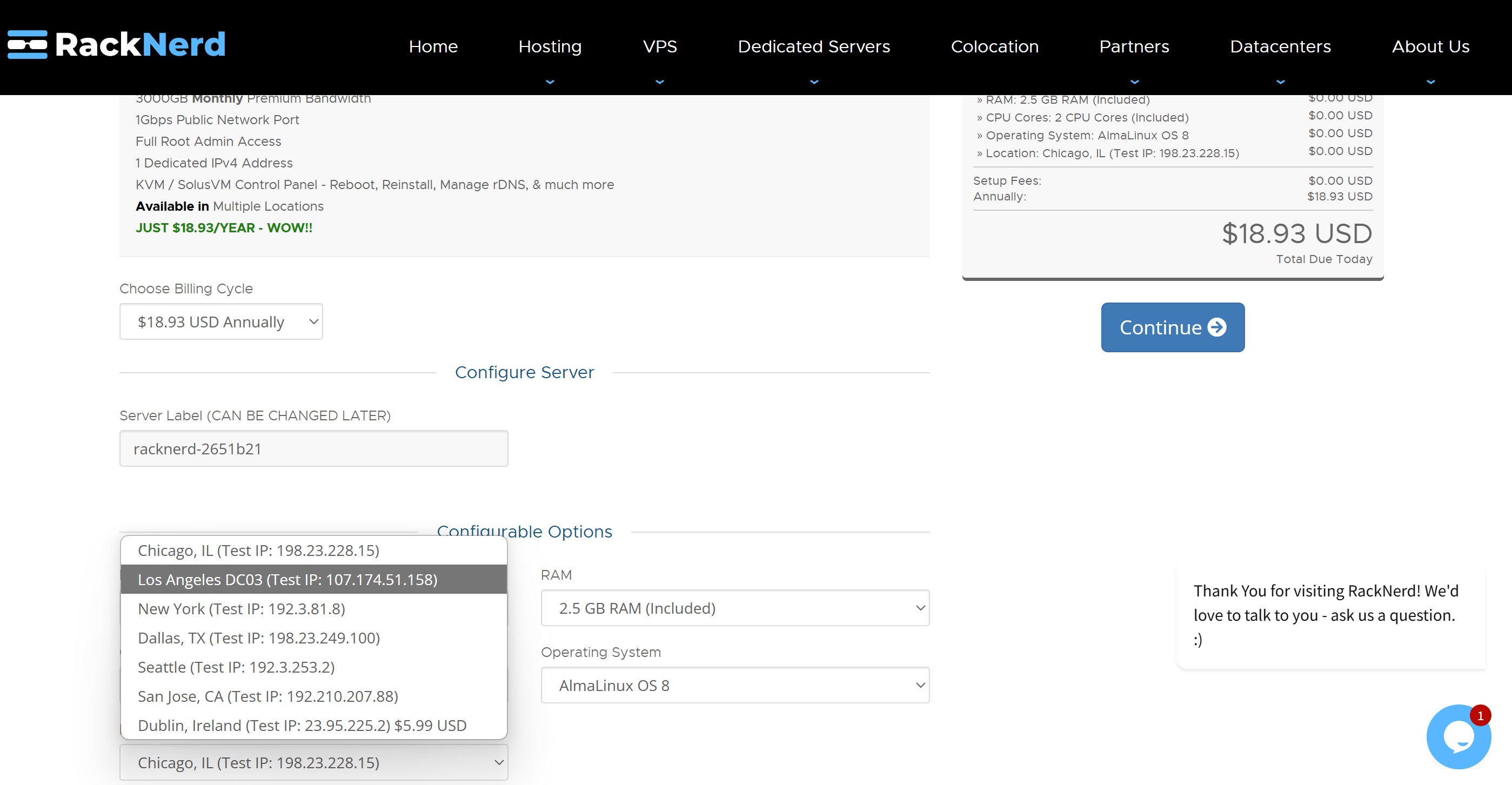Expand the chevron under About Us
This screenshot has width=1512, height=785.
click(x=1430, y=82)
